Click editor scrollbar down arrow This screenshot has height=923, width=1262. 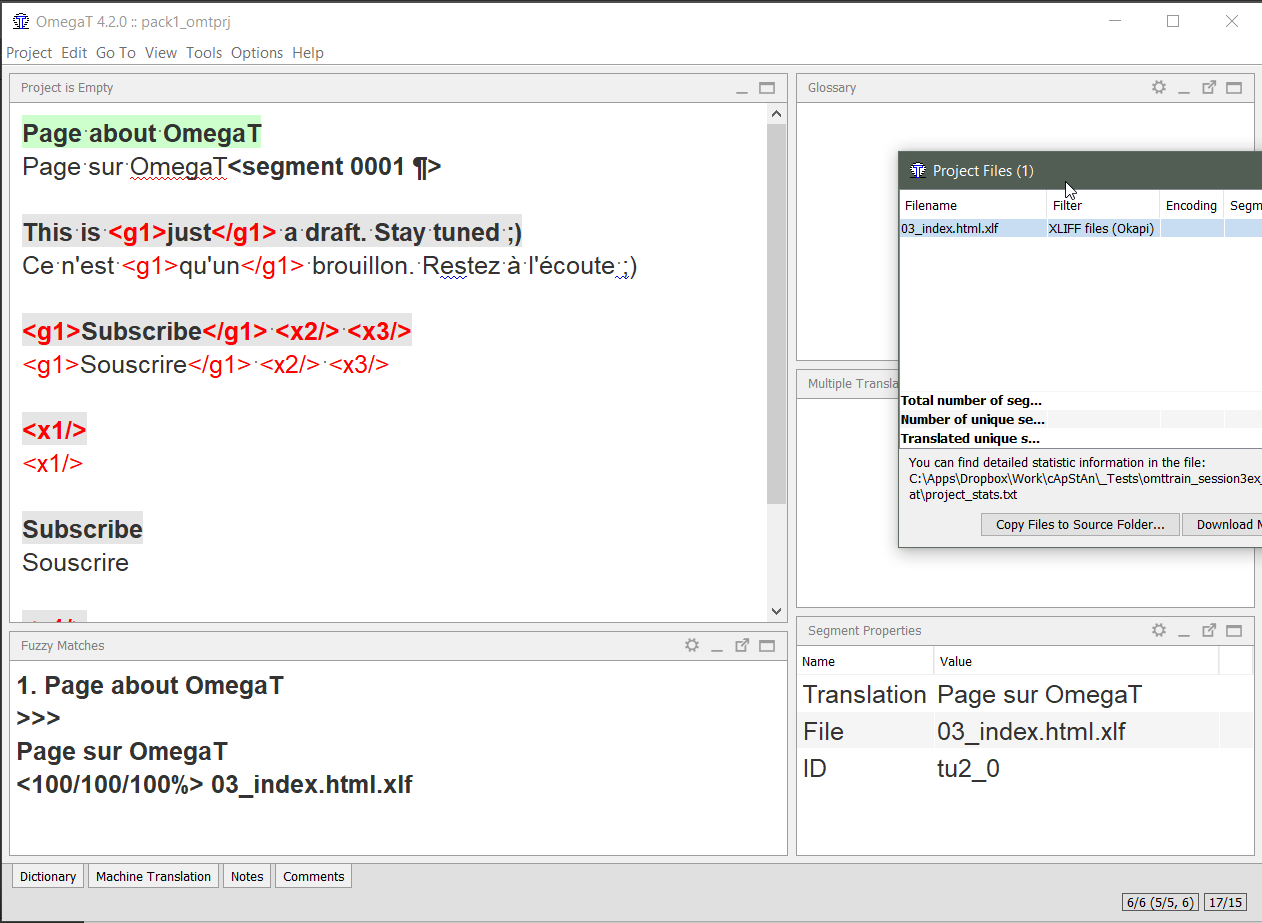click(x=777, y=611)
